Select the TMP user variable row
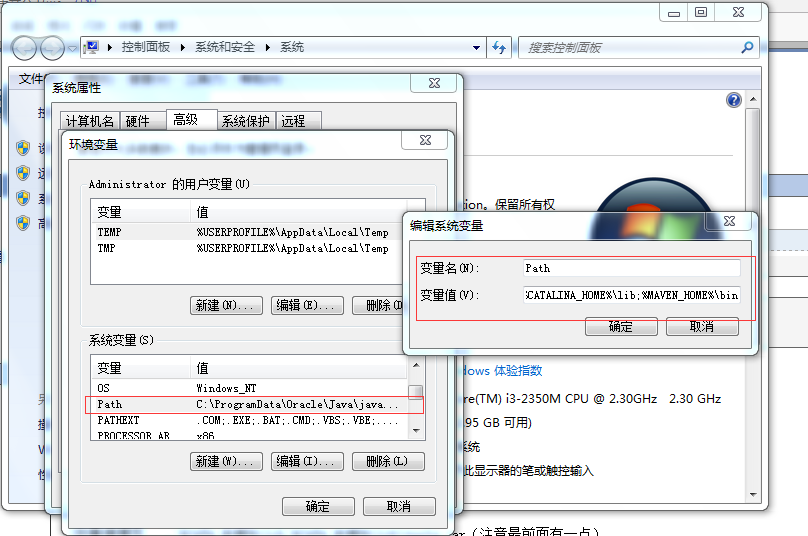808x536 pixels. coord(249,248)
